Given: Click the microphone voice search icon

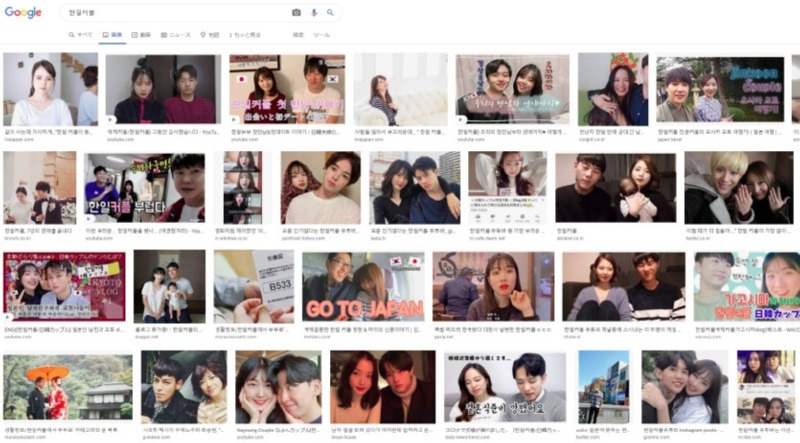Looking at the screenshot, I should point(314,13).
